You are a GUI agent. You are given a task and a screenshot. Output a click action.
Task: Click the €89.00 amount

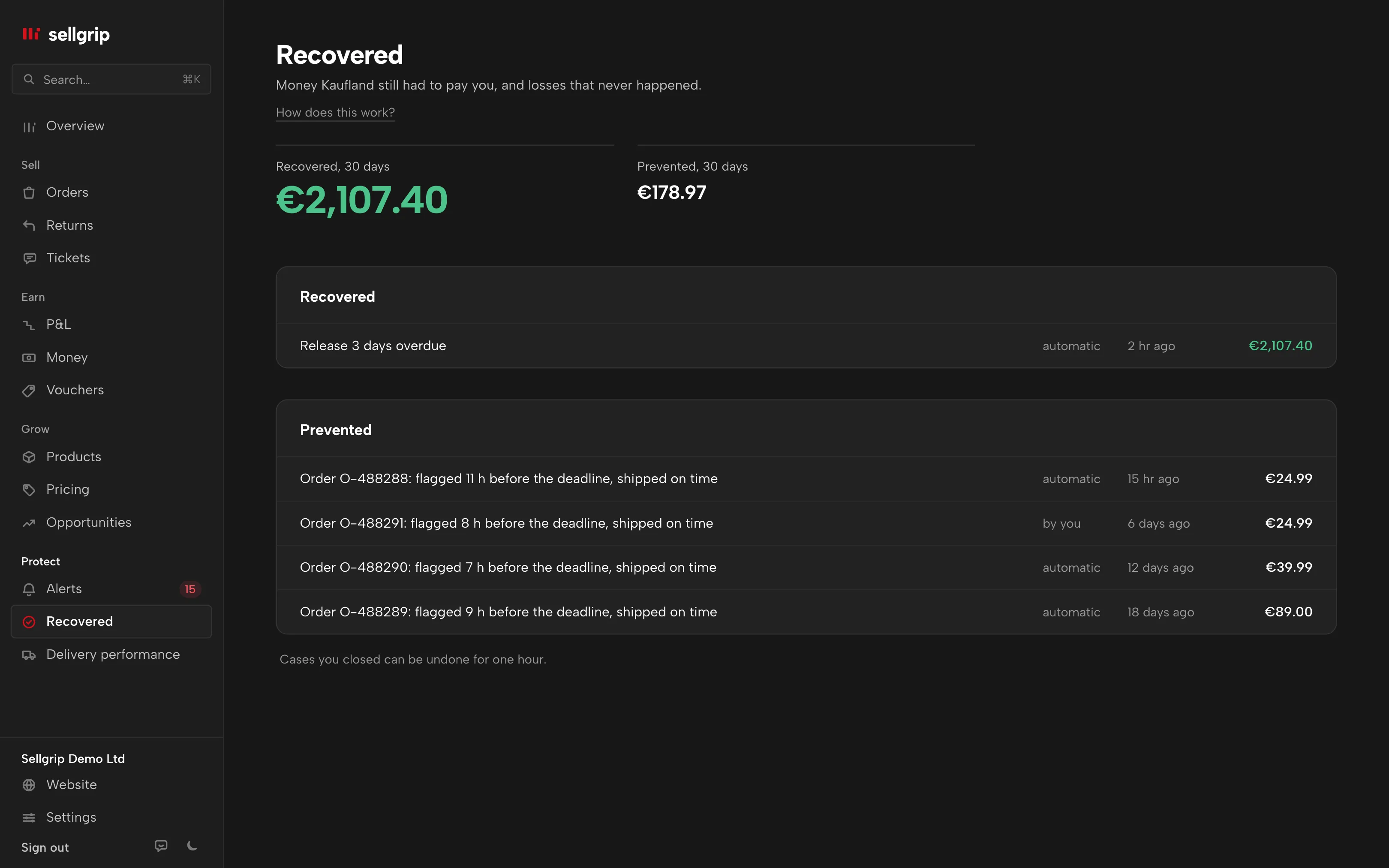tap(1289, 612)
